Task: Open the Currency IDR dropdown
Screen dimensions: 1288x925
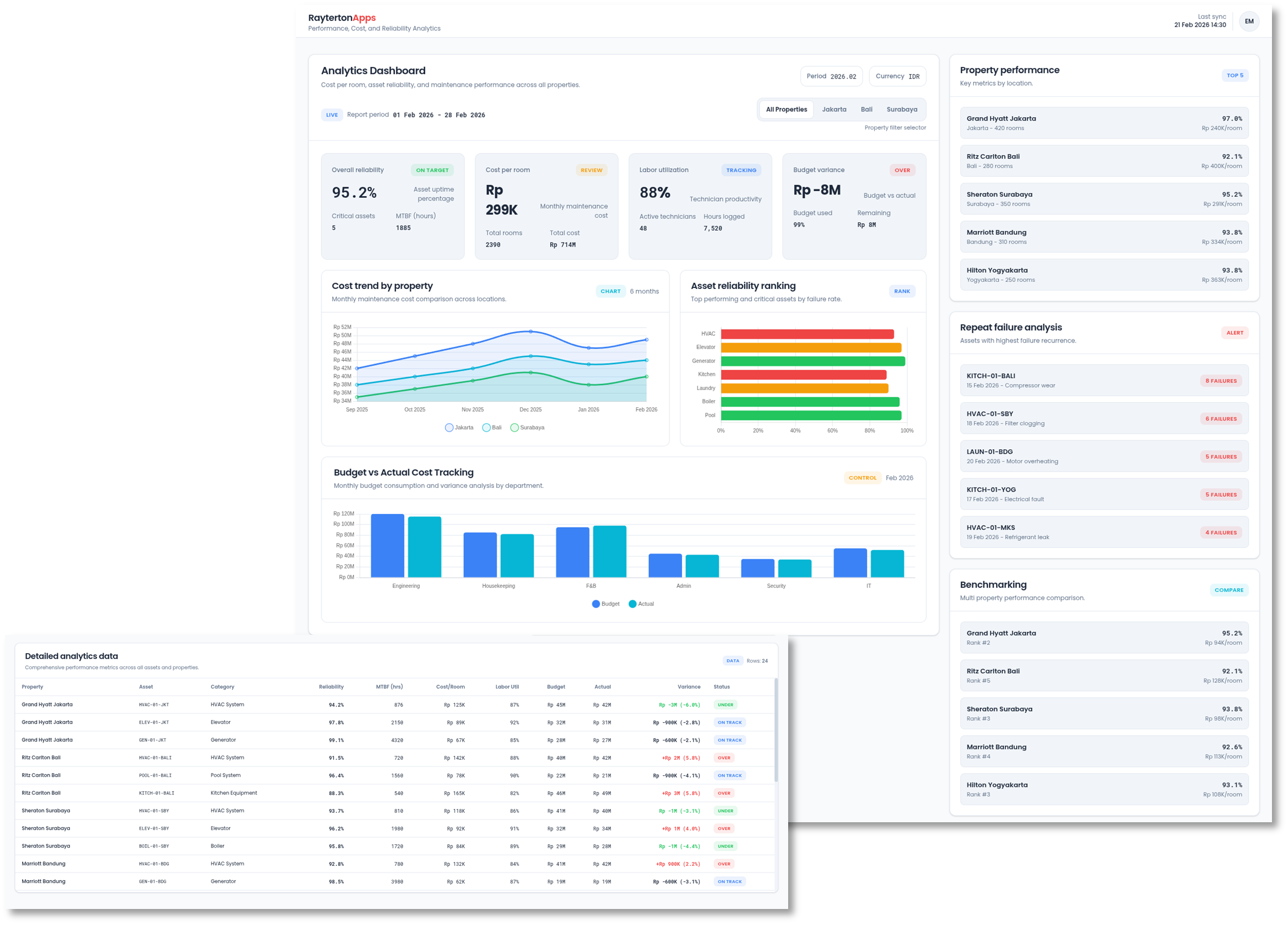Action: click(x=898, y=76)
